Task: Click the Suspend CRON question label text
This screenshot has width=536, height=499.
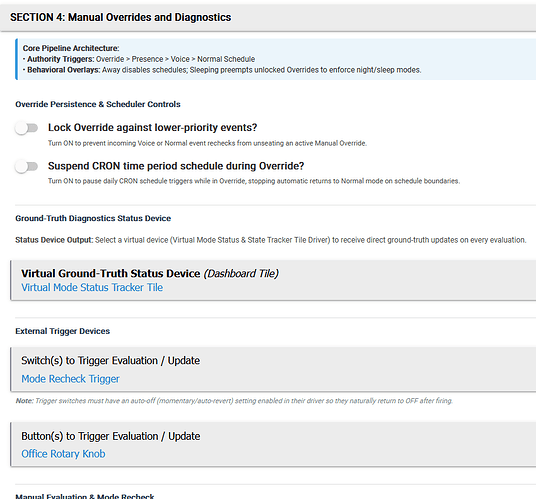Action: tap(176, 166)
